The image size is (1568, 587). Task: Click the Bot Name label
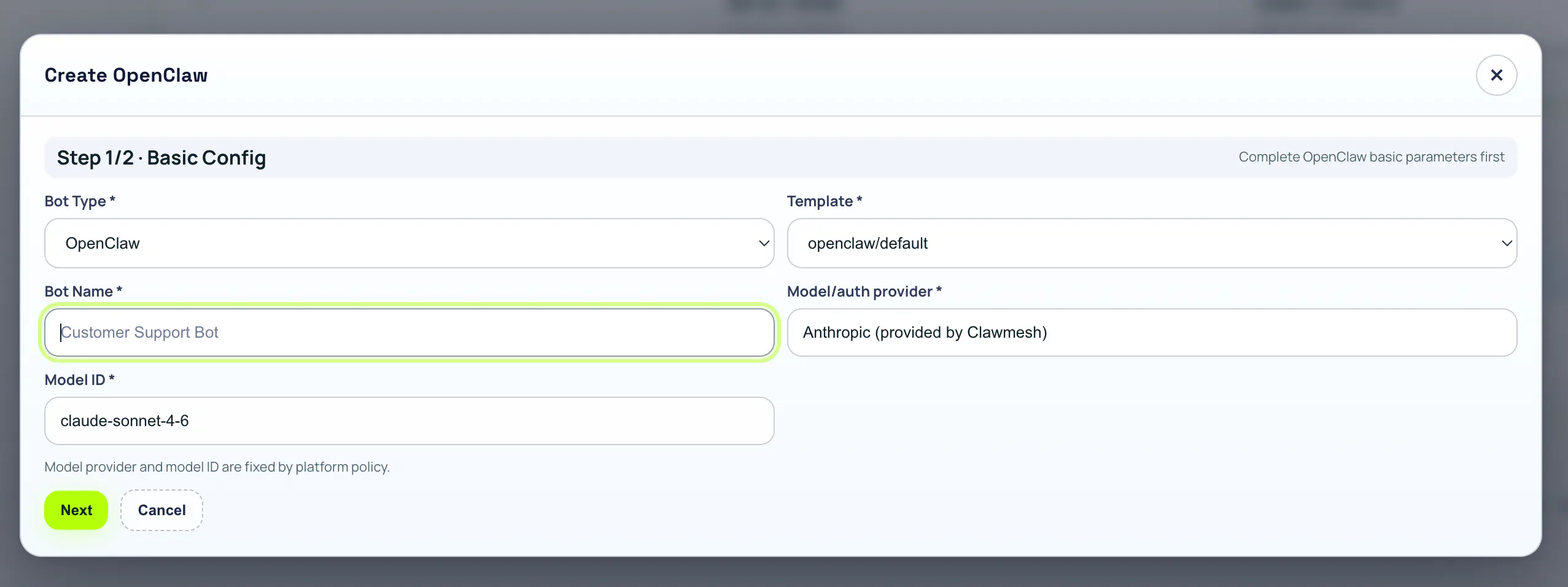point(83,292)
